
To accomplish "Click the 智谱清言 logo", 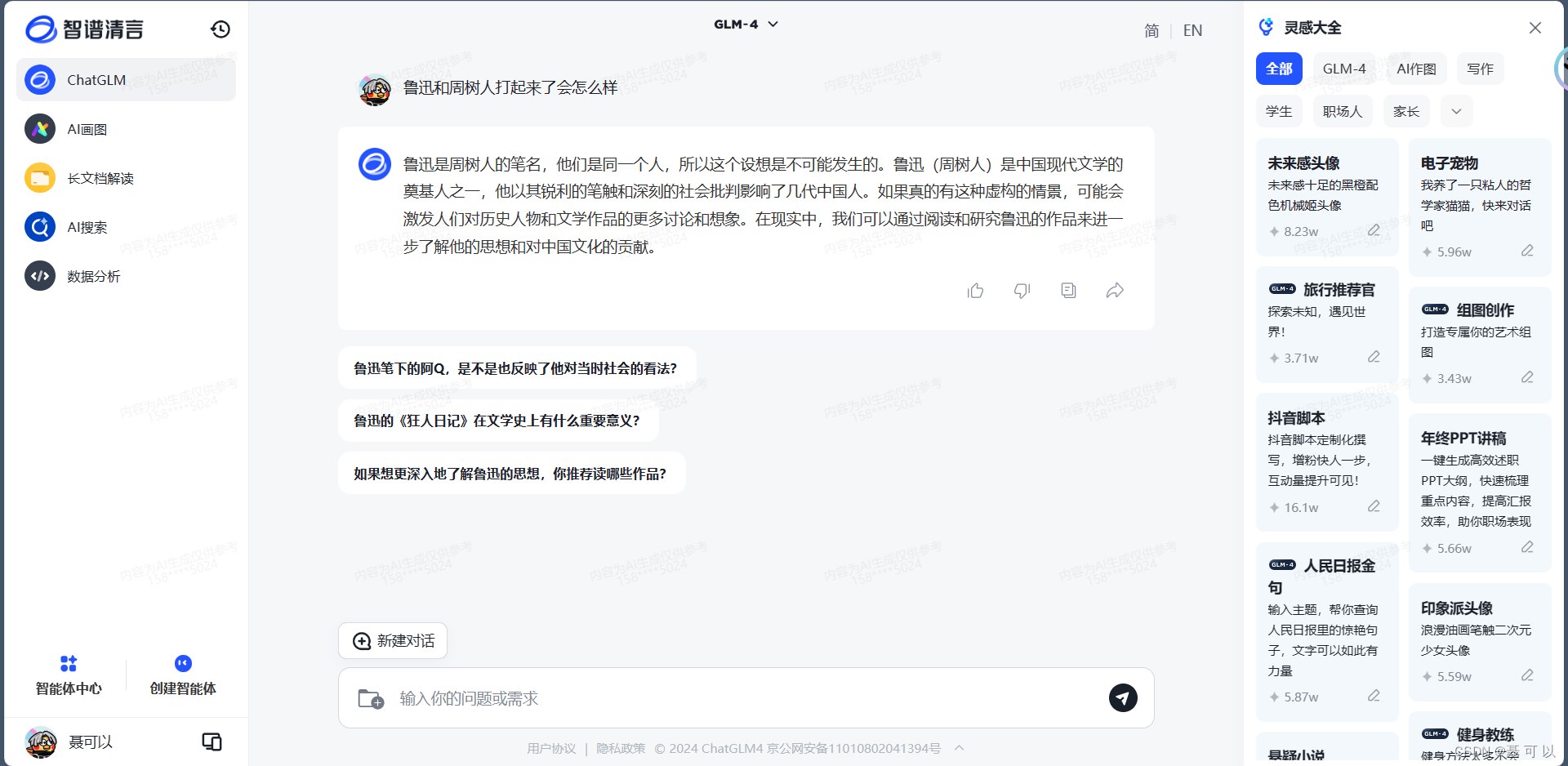I will [x=85, y=29].
